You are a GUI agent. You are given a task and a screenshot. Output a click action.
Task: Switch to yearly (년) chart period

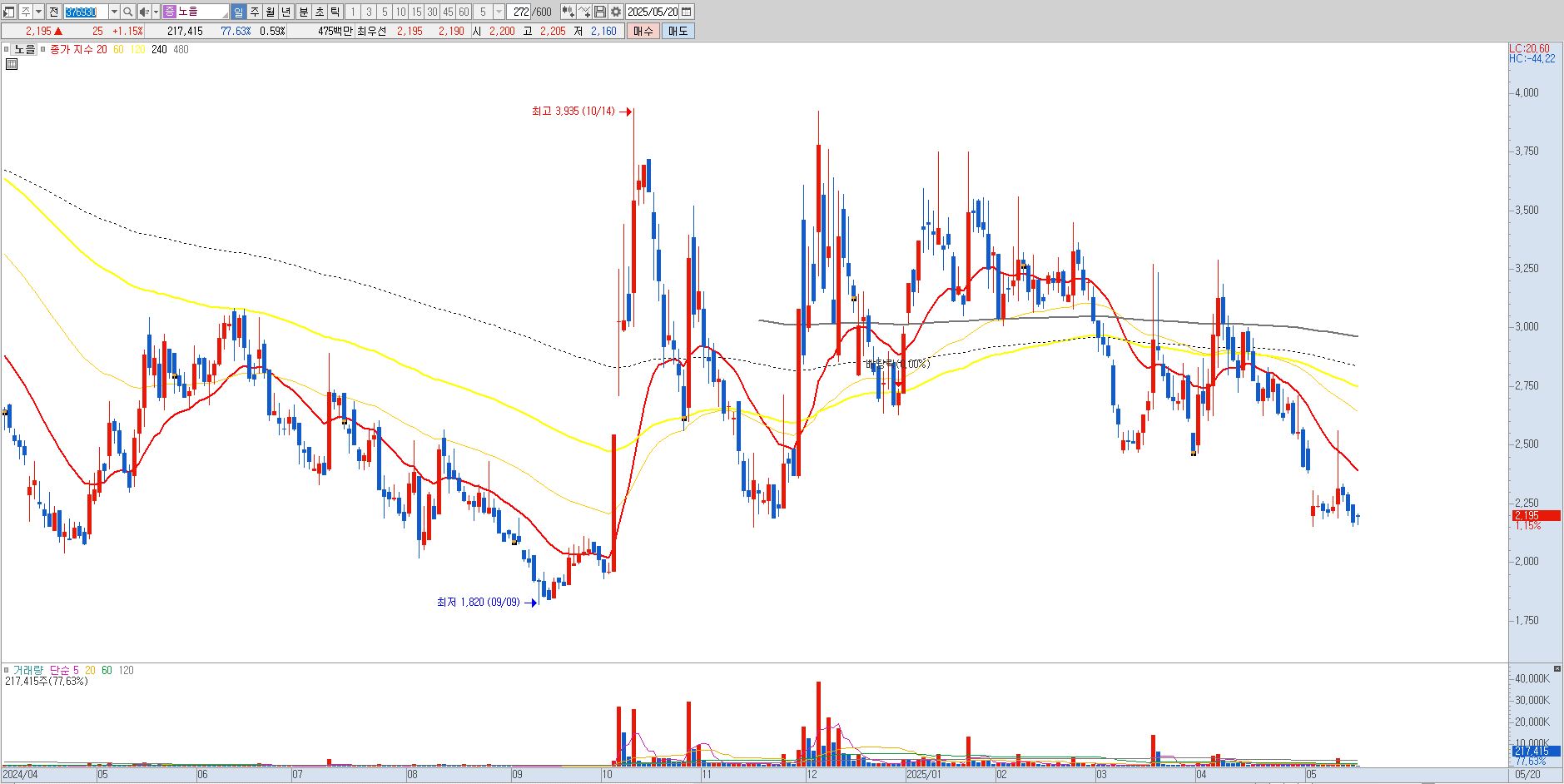pos(285,12)
